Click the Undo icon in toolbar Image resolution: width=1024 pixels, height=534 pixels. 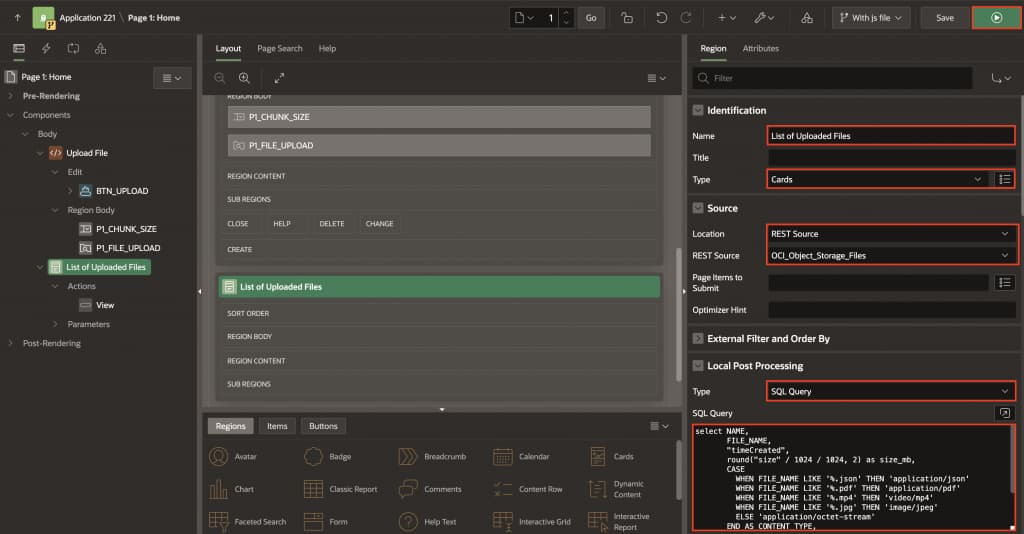coord(661,17)
